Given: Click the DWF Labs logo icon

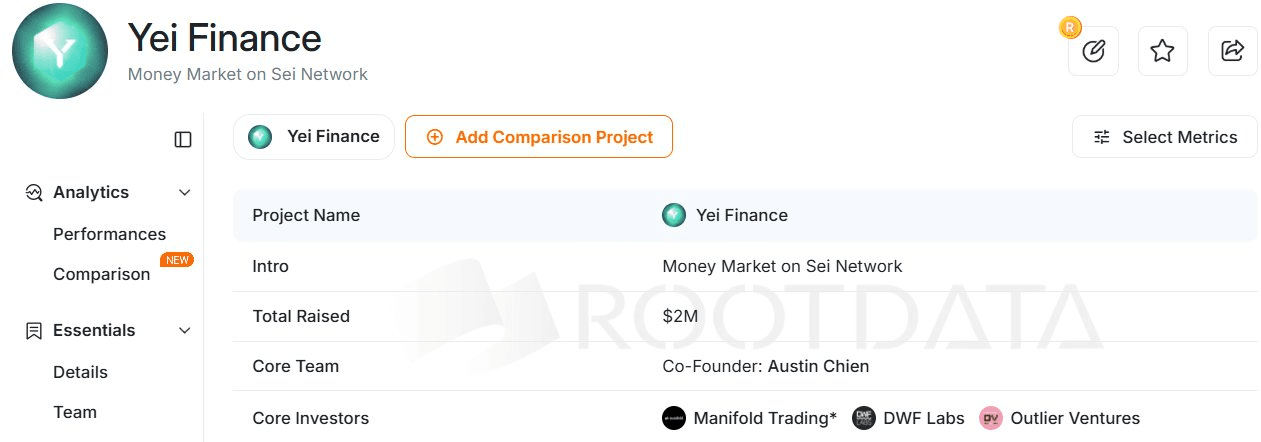Looking at the screenshot, I should pos(864,418).
